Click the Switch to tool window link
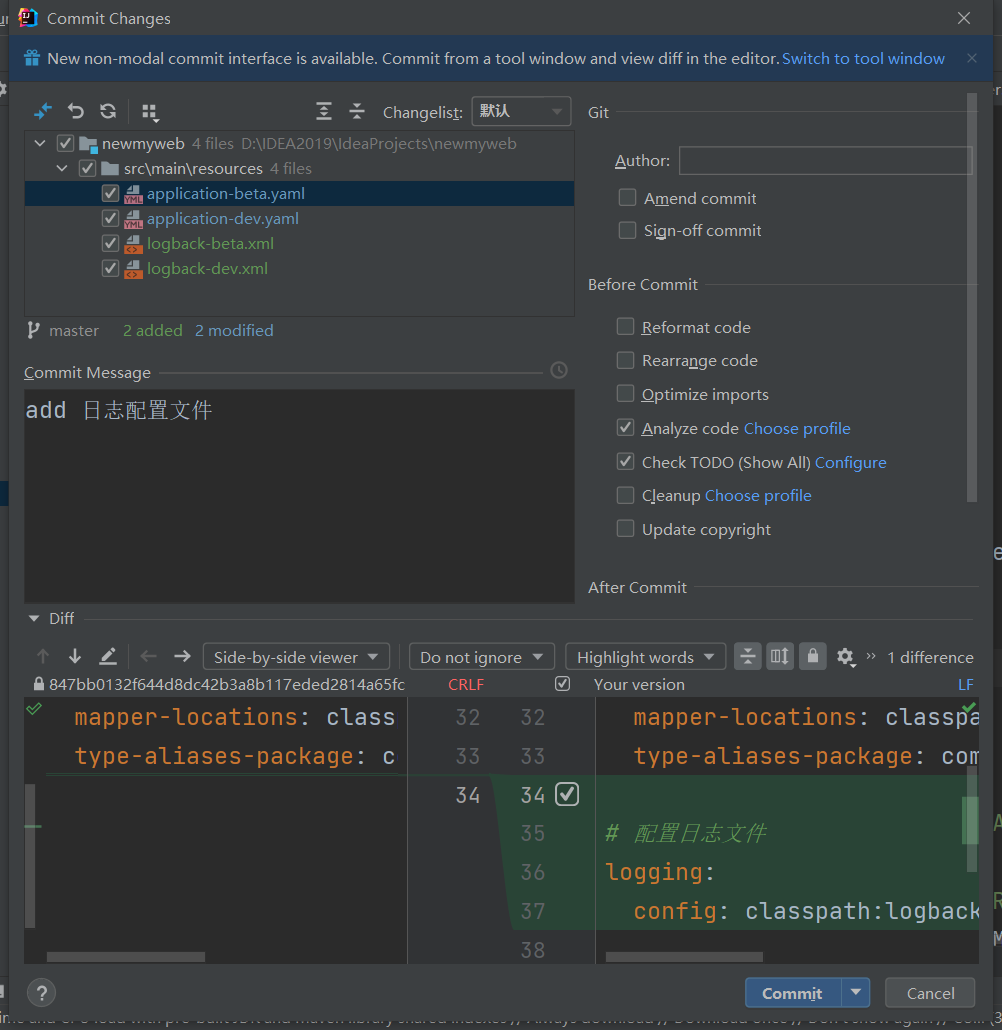Viewport: 1002px width, 1030px height. point(863,58)
